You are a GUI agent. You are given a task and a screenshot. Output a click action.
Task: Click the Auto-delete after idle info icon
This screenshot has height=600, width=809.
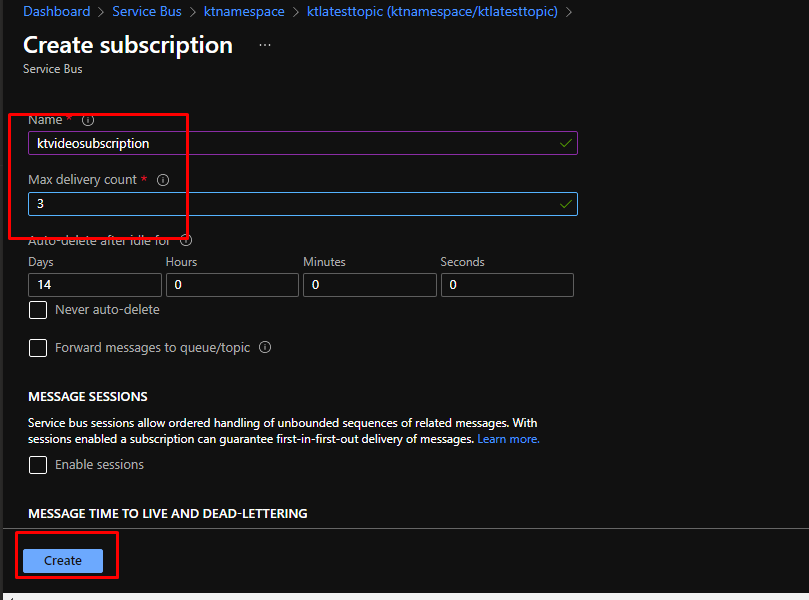point(186,240)
